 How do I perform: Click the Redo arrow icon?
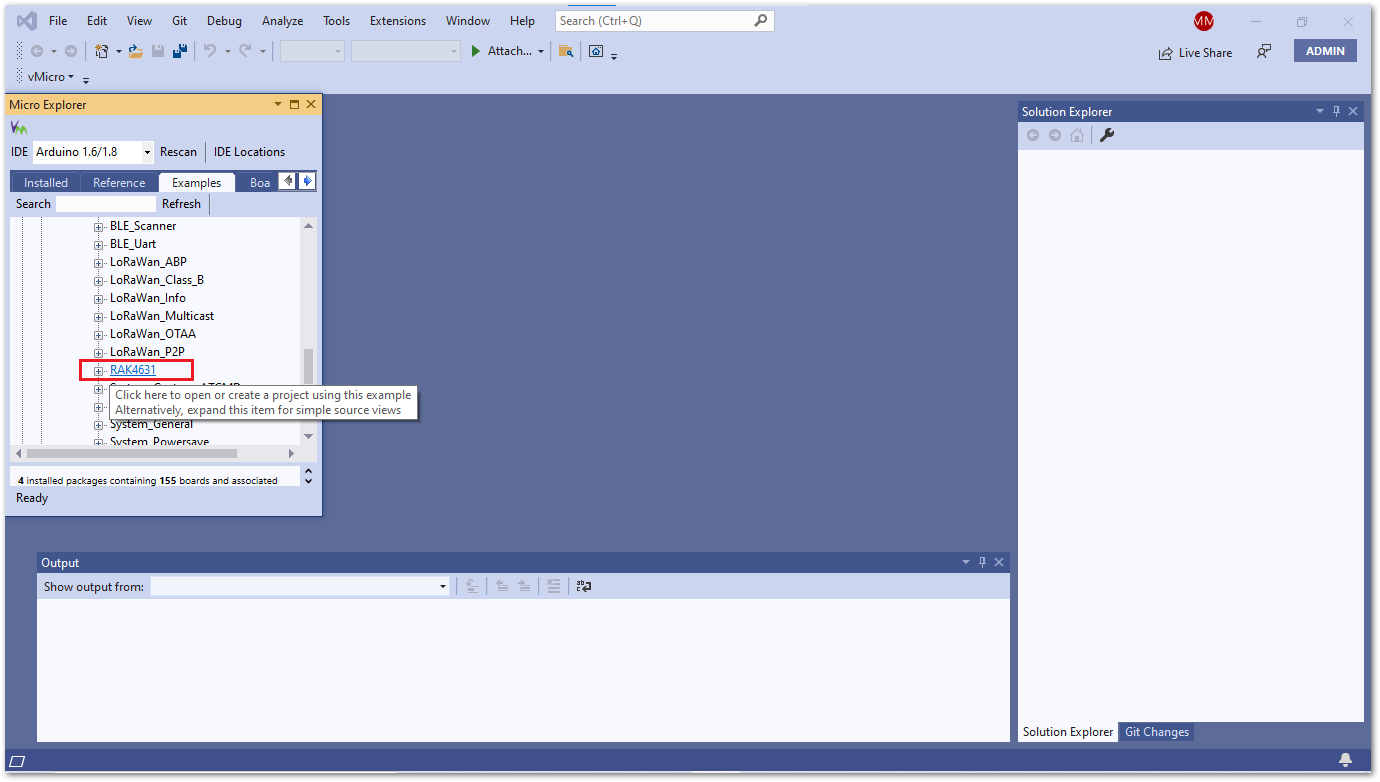[x=245, y=51]
